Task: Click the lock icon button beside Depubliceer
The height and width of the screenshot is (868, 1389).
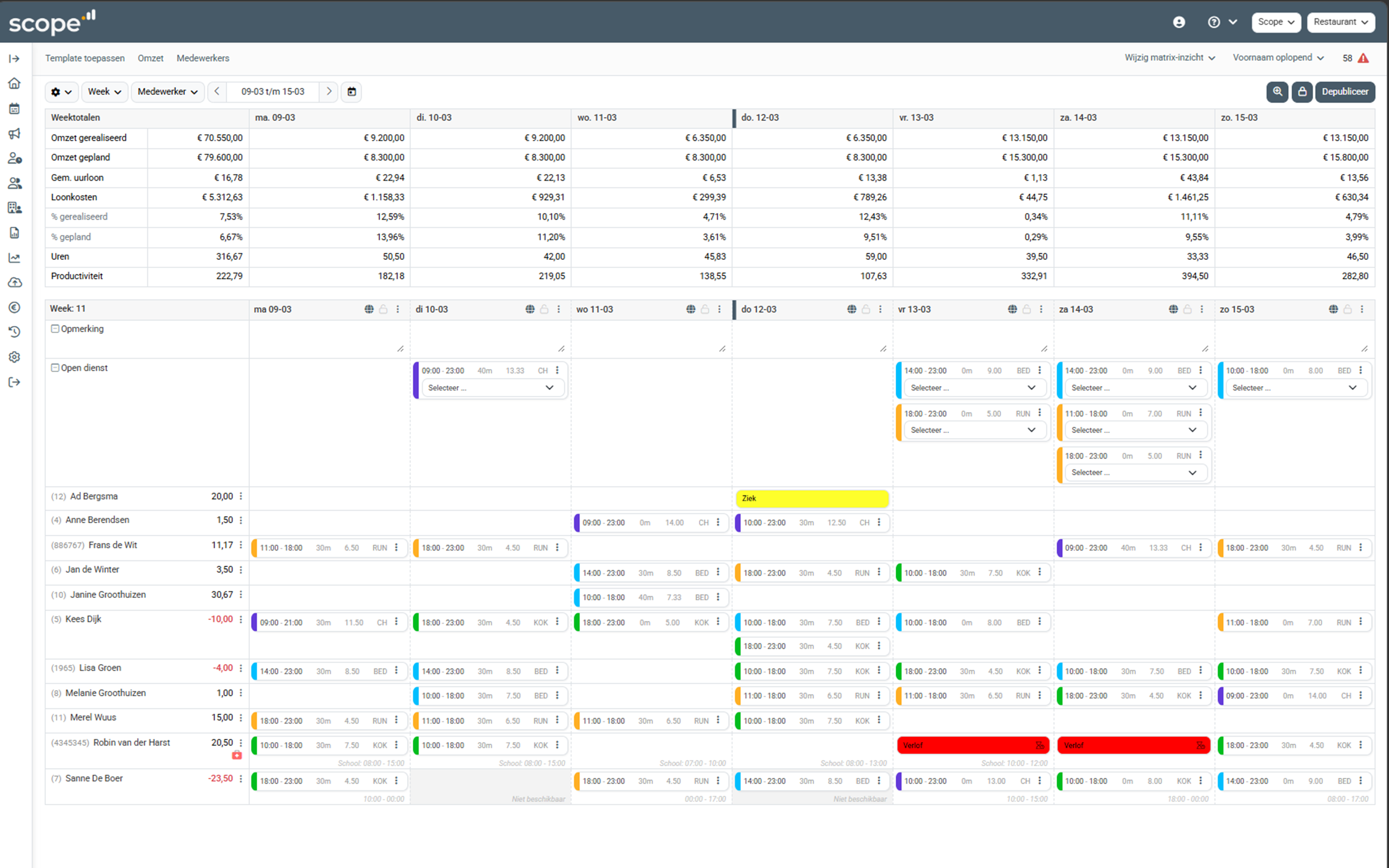Action: (x=1302, y=92)
